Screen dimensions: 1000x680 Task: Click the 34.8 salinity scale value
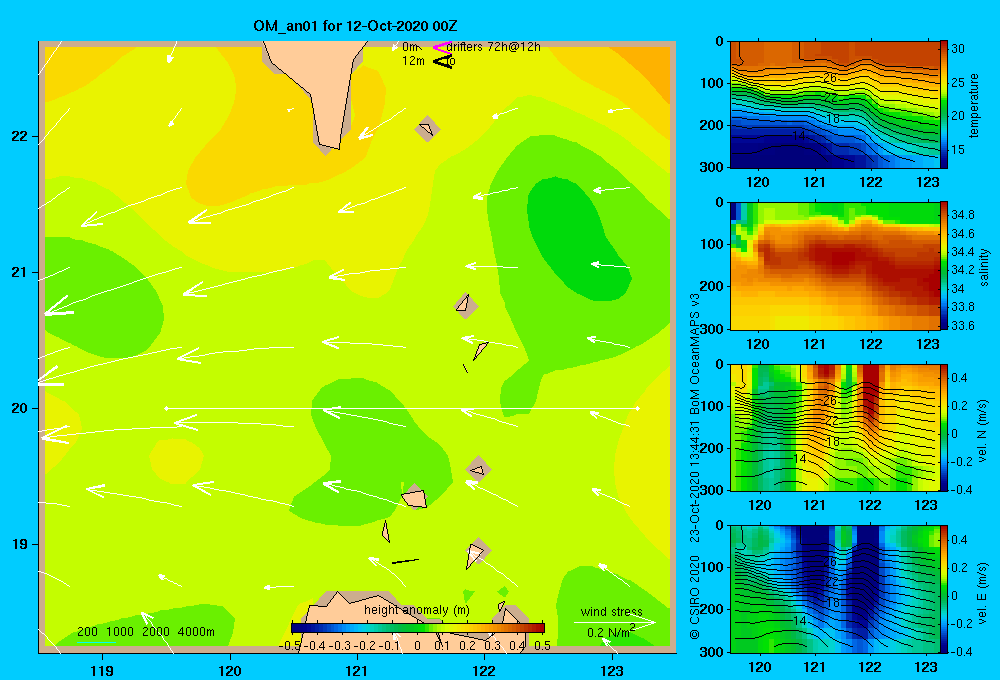click(x=963, y=215)
